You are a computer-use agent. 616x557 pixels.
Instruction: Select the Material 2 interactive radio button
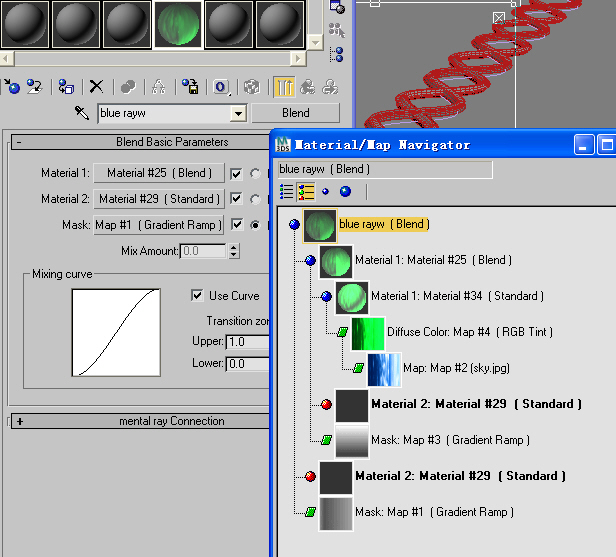[x=255, y=199]
